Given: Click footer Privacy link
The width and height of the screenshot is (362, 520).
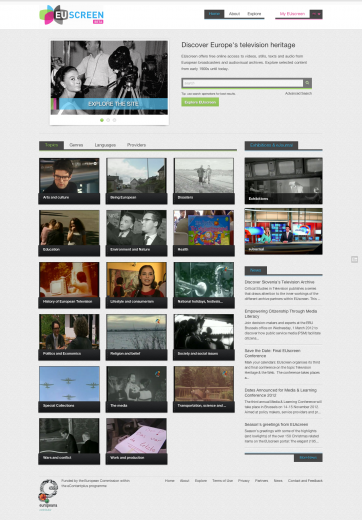Looking at the screenshot, I should coord(244,481).
